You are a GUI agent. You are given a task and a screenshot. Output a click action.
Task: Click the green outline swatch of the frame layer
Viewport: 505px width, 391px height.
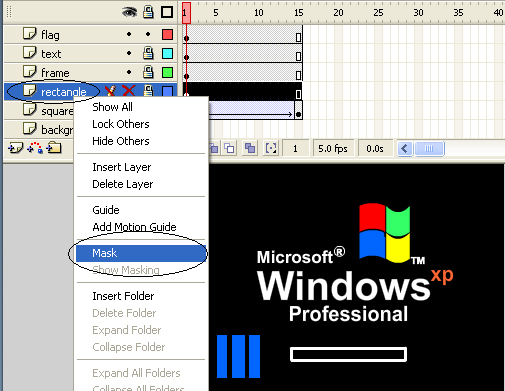[x=167, y=72]
